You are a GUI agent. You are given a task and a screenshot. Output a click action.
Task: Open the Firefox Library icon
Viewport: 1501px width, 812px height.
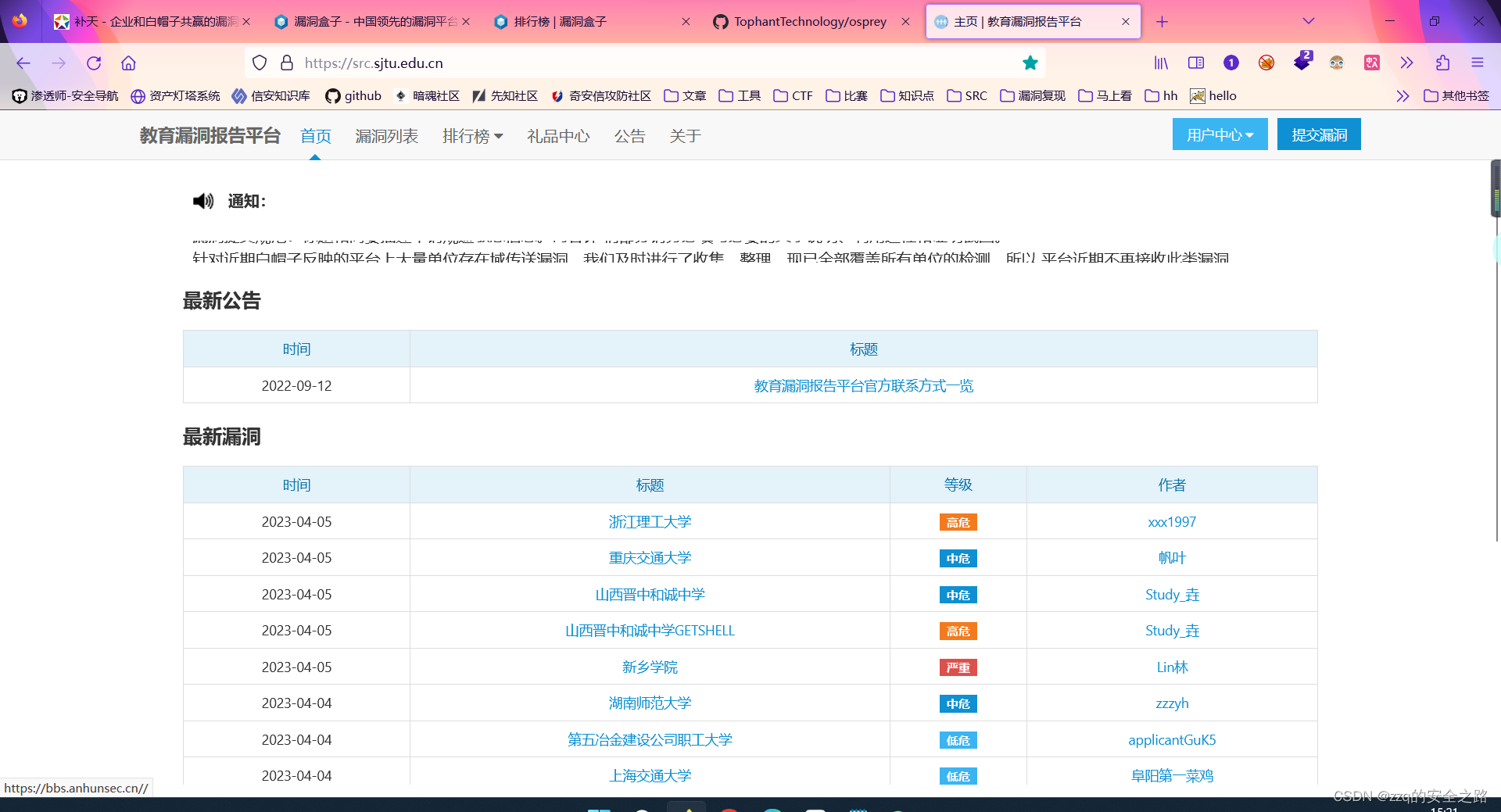(1162, 63)
